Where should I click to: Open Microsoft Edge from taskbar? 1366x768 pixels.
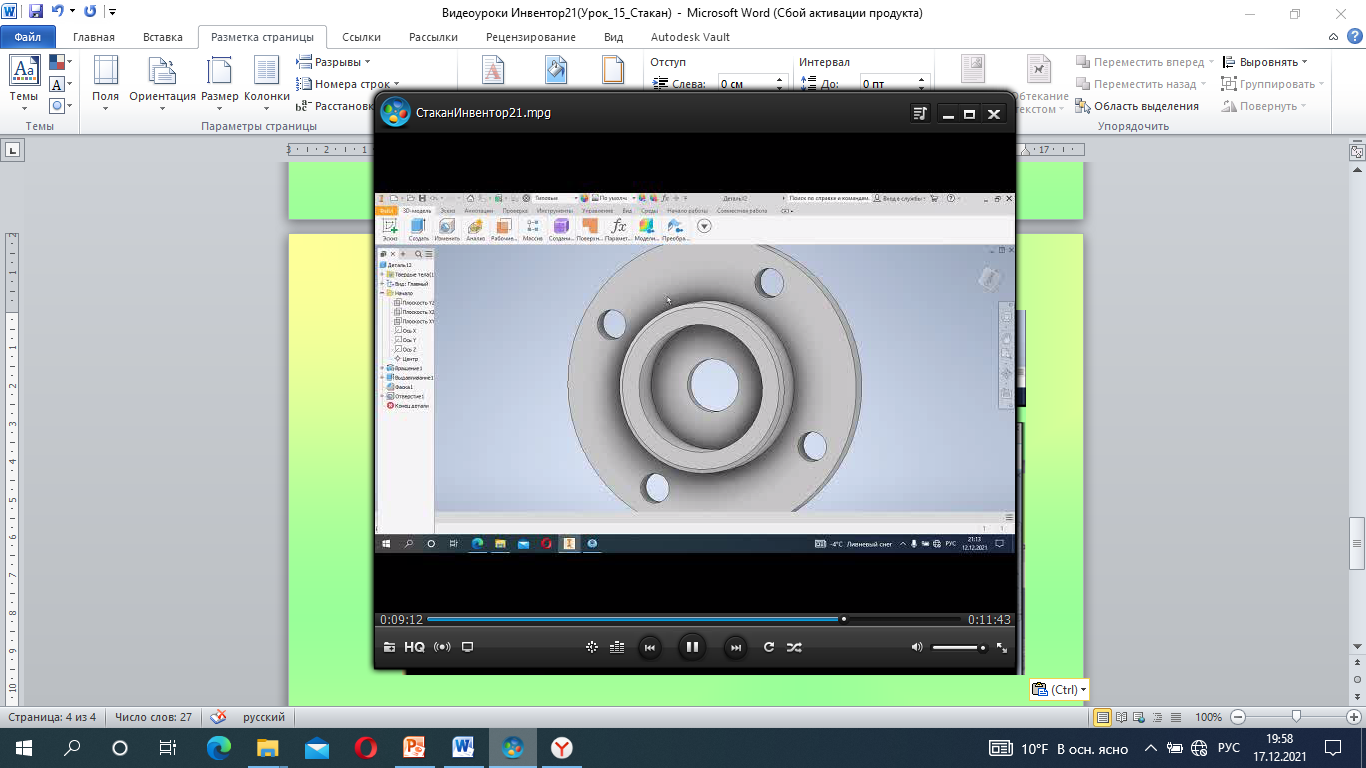(218, 747)
